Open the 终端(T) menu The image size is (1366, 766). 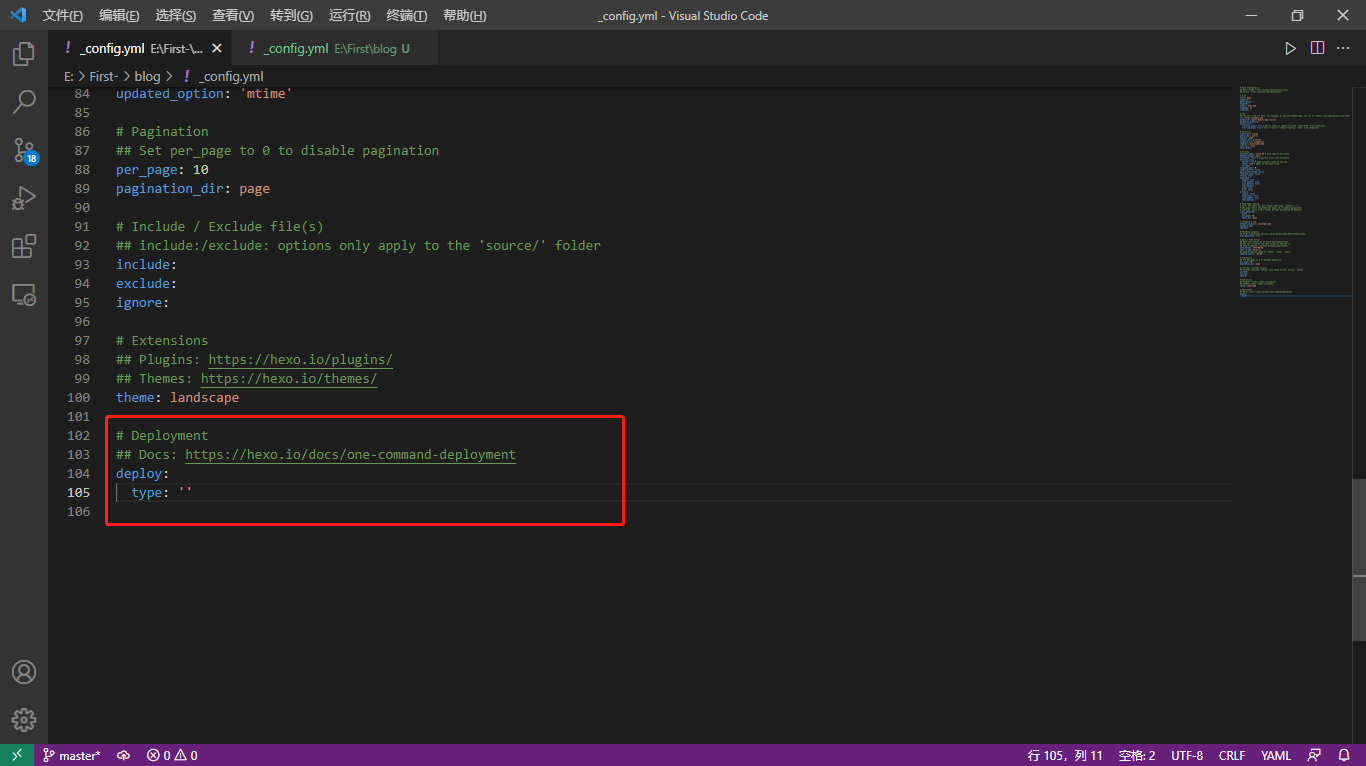click(x=407, y=15)
